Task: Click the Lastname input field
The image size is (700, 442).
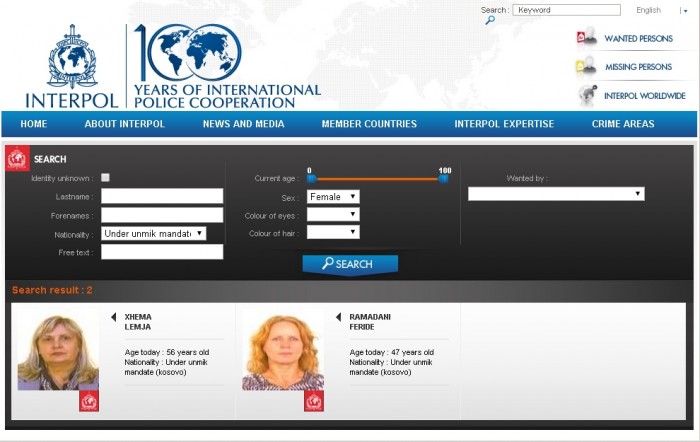Action: (162, 196)
